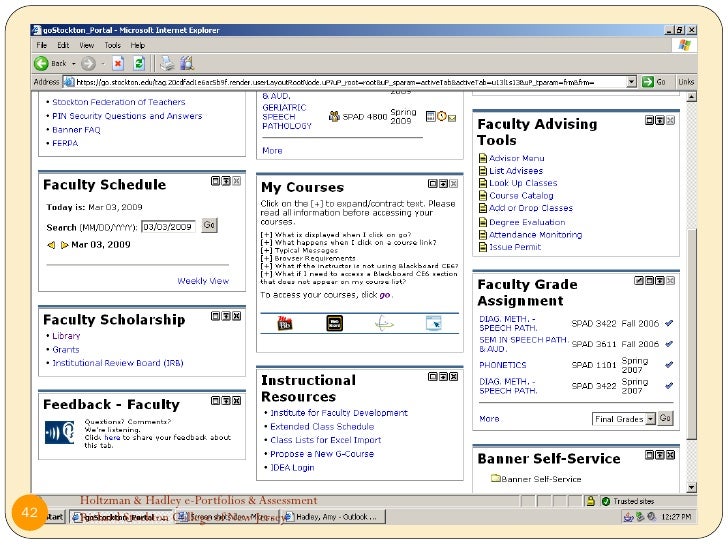Open the Back button history dropdown arrow
This screenshot has width=728, height=546.
[73, 64]
